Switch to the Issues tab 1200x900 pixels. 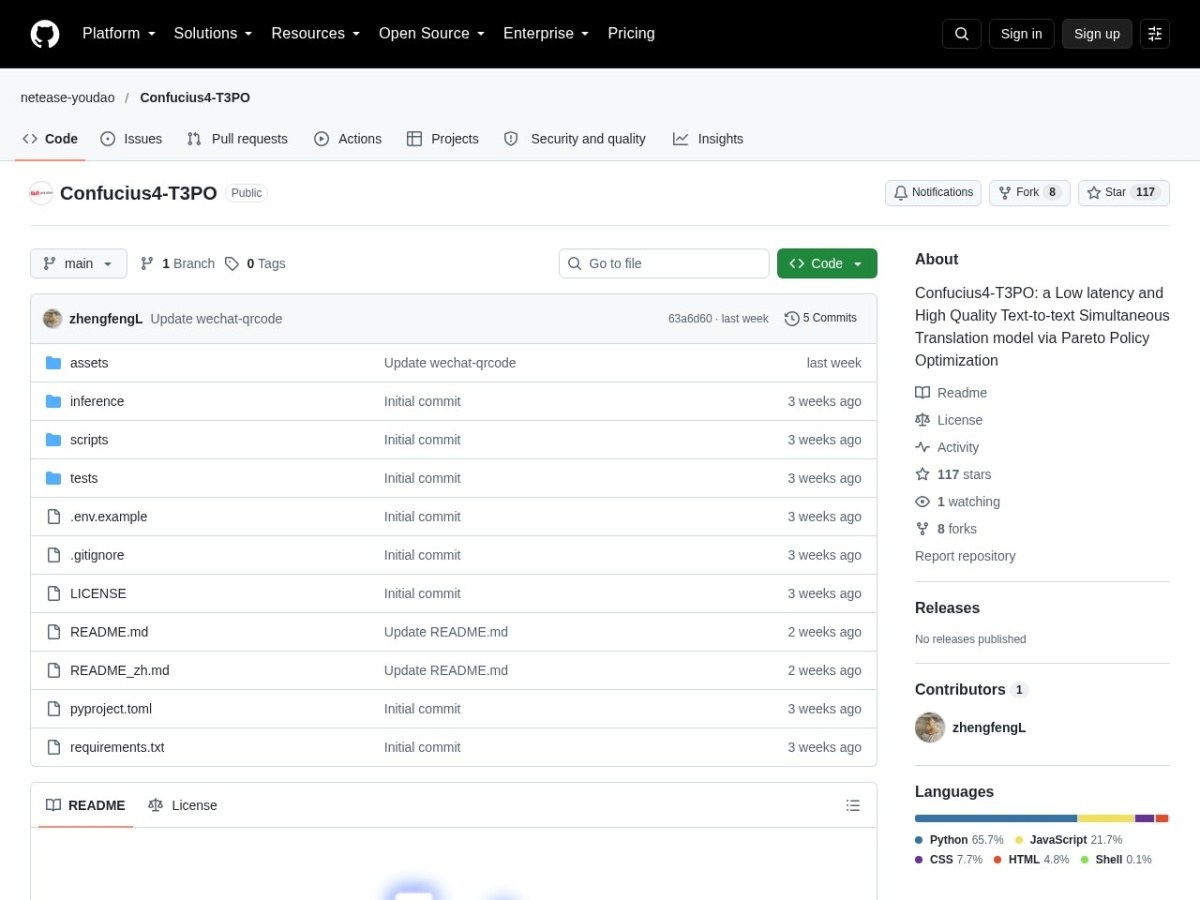(x=131, y=139)
